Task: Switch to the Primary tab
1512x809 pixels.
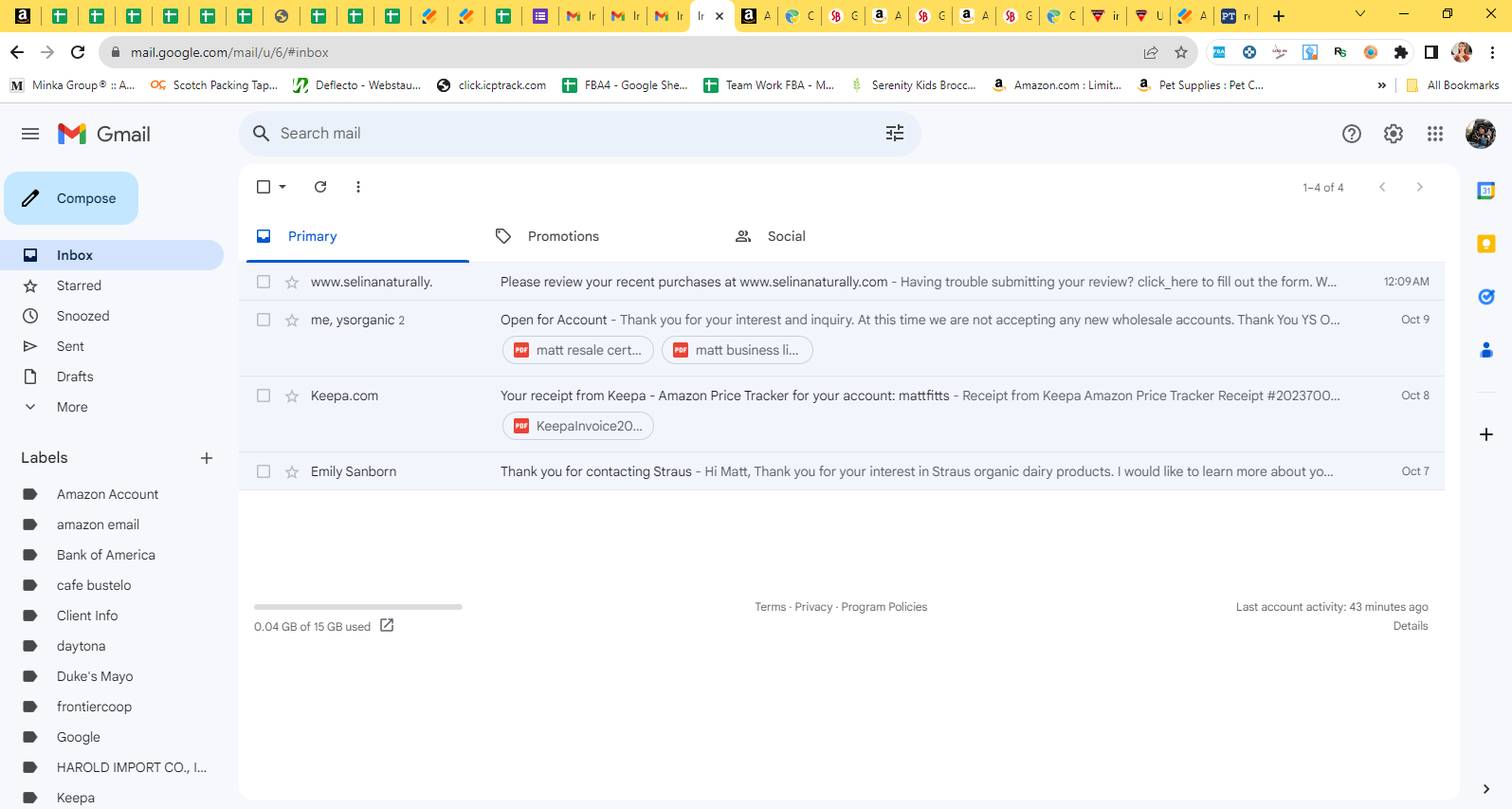Action: click(x=357, y=236)
